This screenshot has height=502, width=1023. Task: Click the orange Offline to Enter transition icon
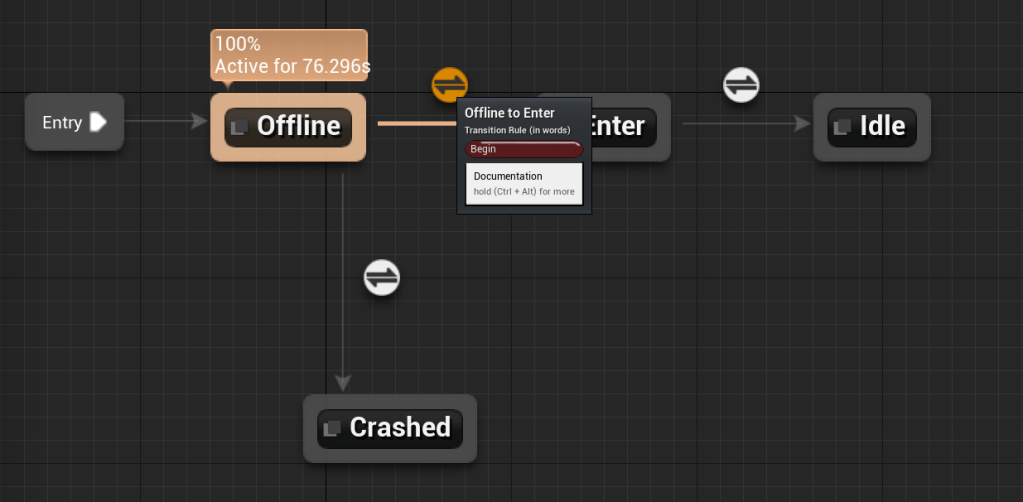[449, 85]
